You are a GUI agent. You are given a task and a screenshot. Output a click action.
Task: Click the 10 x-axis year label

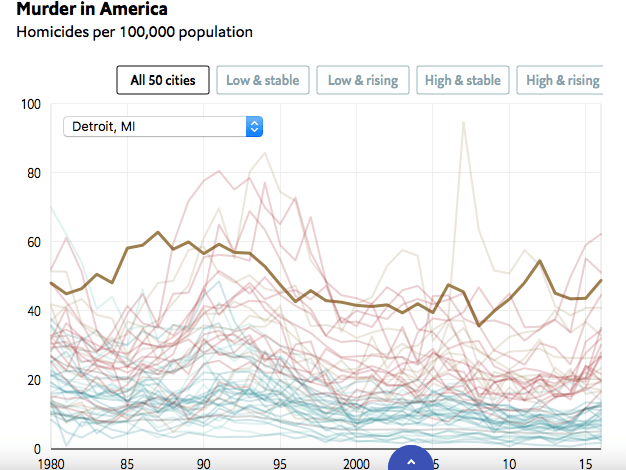coord(510,464)
